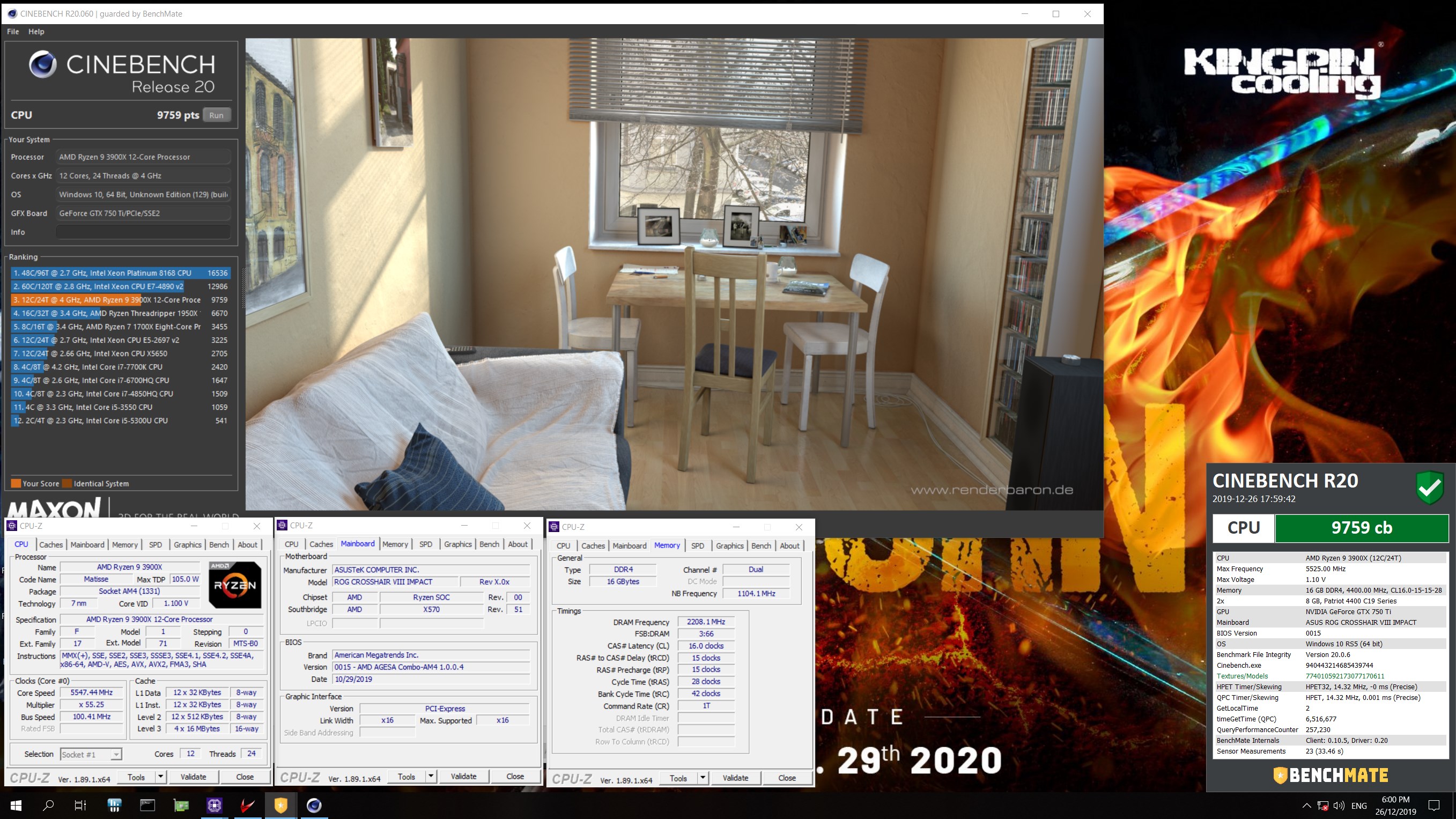Open Task View in the taskbar
This screenshot has height=819, width=1456.
pyautogui.click(x=80, y=805)
